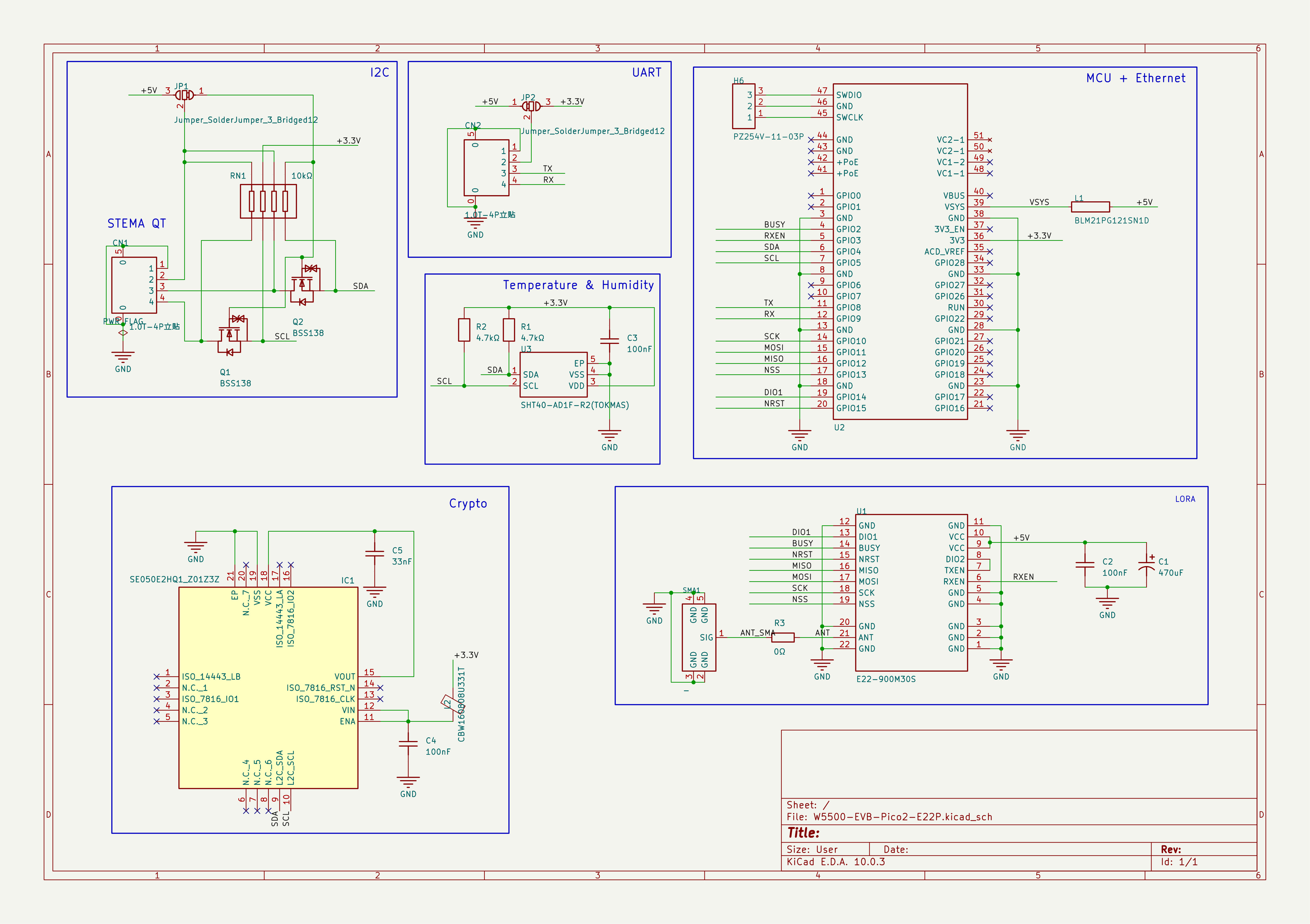Click the 'Sheet: /' text

(x=808, y=805)
